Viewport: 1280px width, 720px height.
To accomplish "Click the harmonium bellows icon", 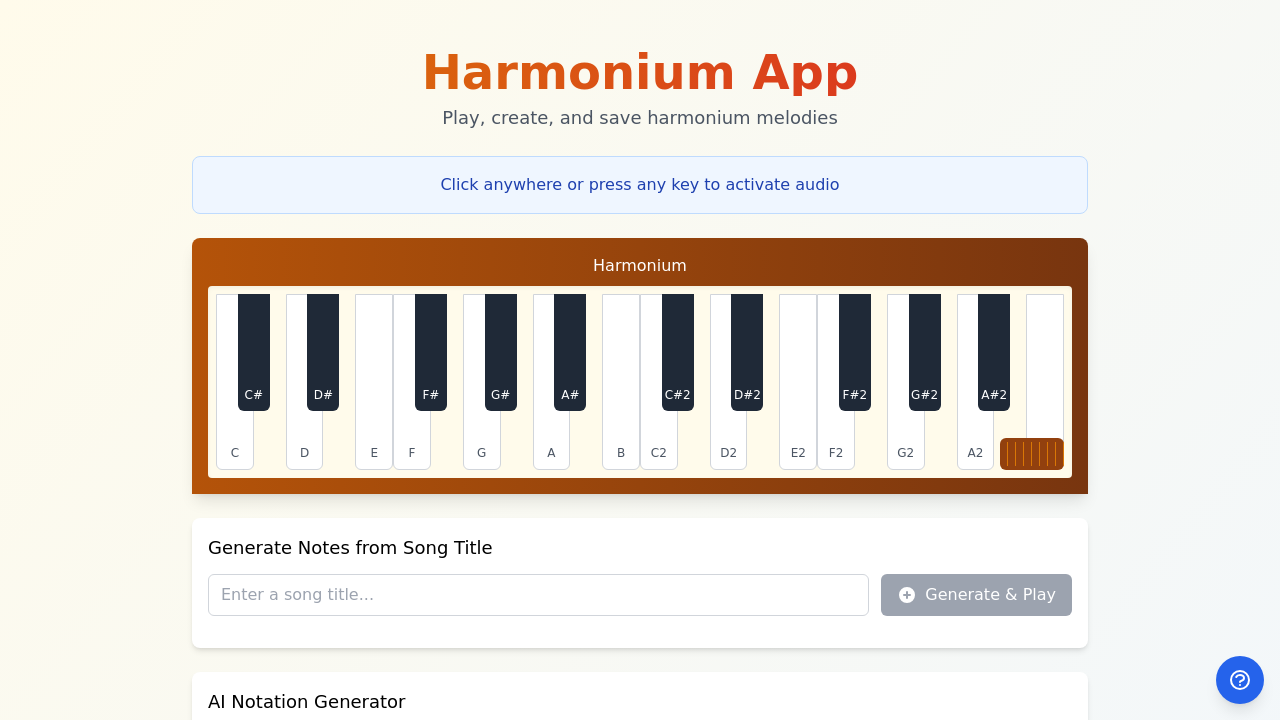I will tap(1031, 454).
